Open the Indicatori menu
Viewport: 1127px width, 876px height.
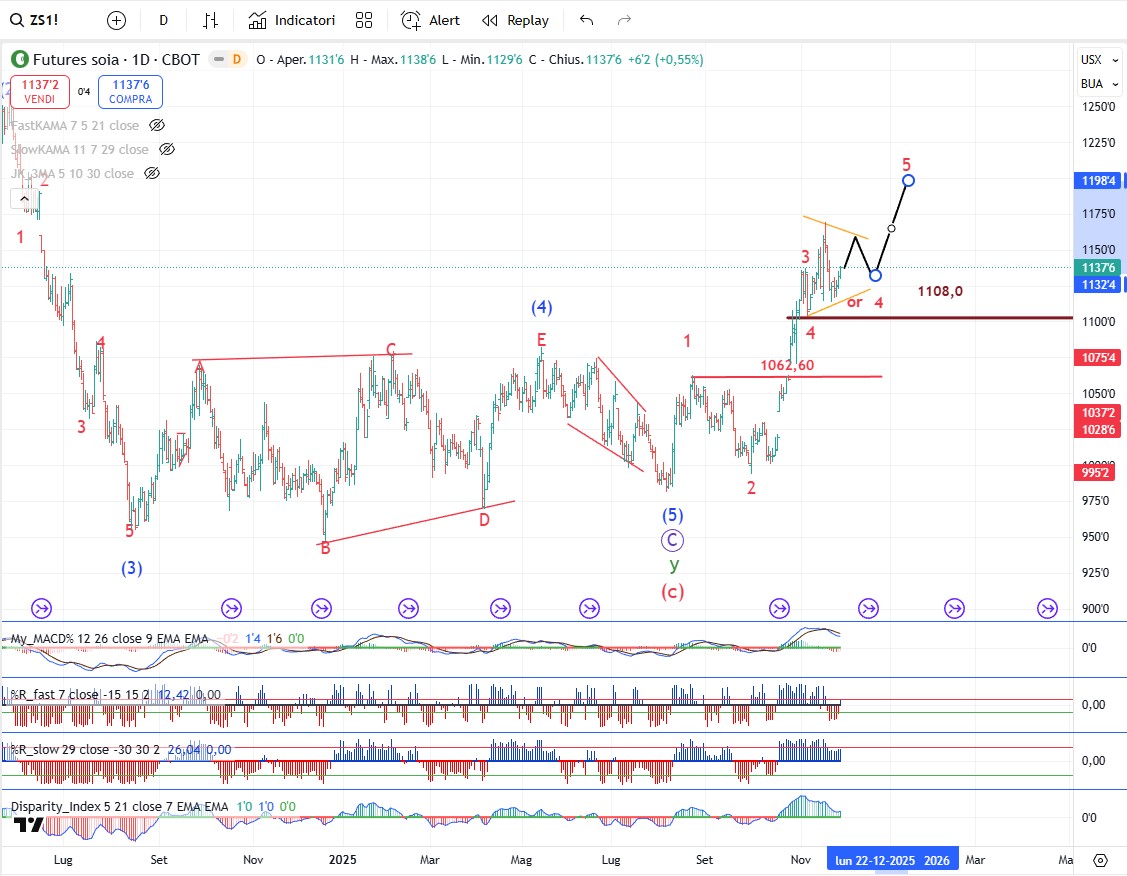[292, 20]
